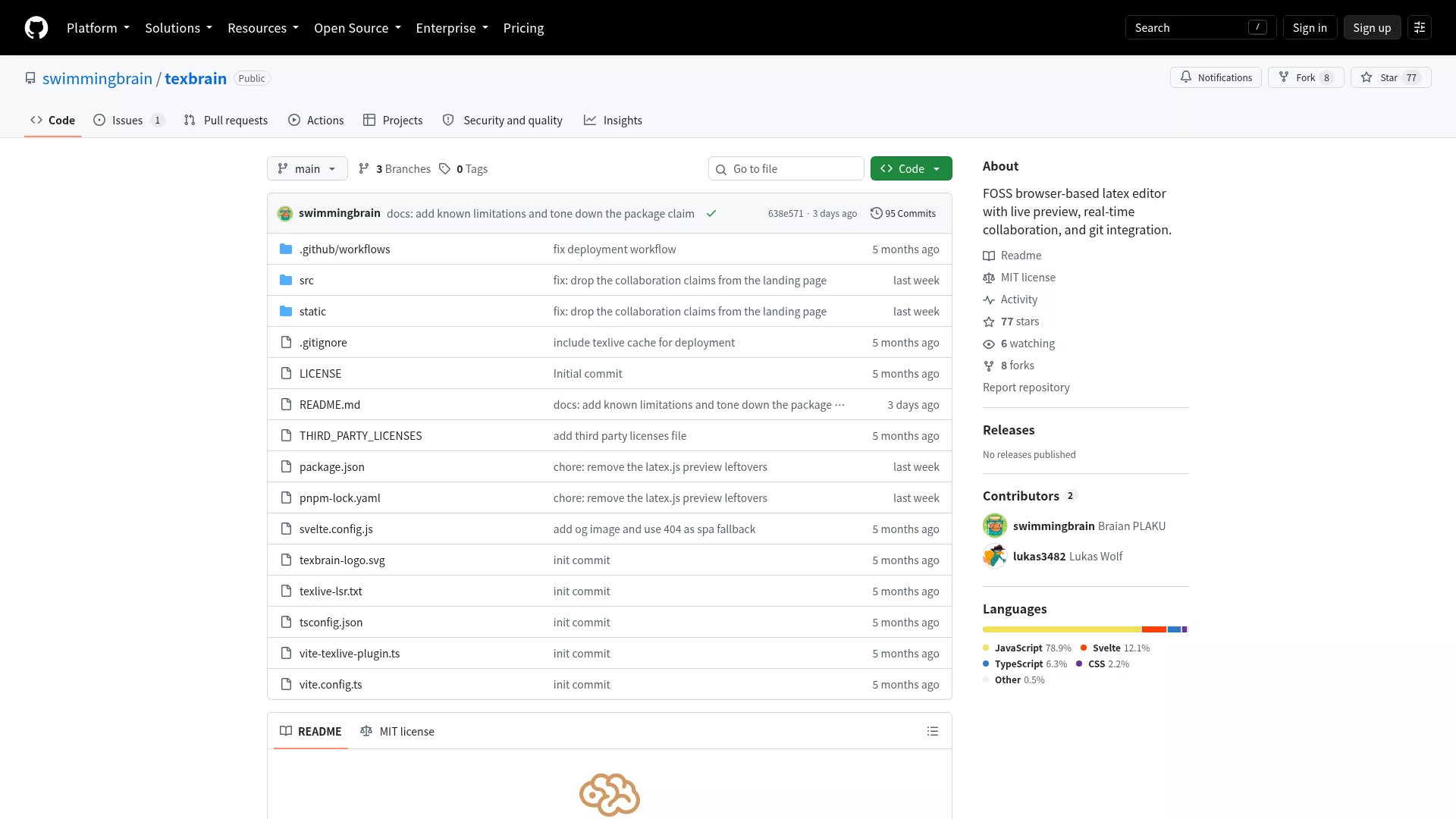
Task: Open the 95 Commits history link
Action: (903, 214)
